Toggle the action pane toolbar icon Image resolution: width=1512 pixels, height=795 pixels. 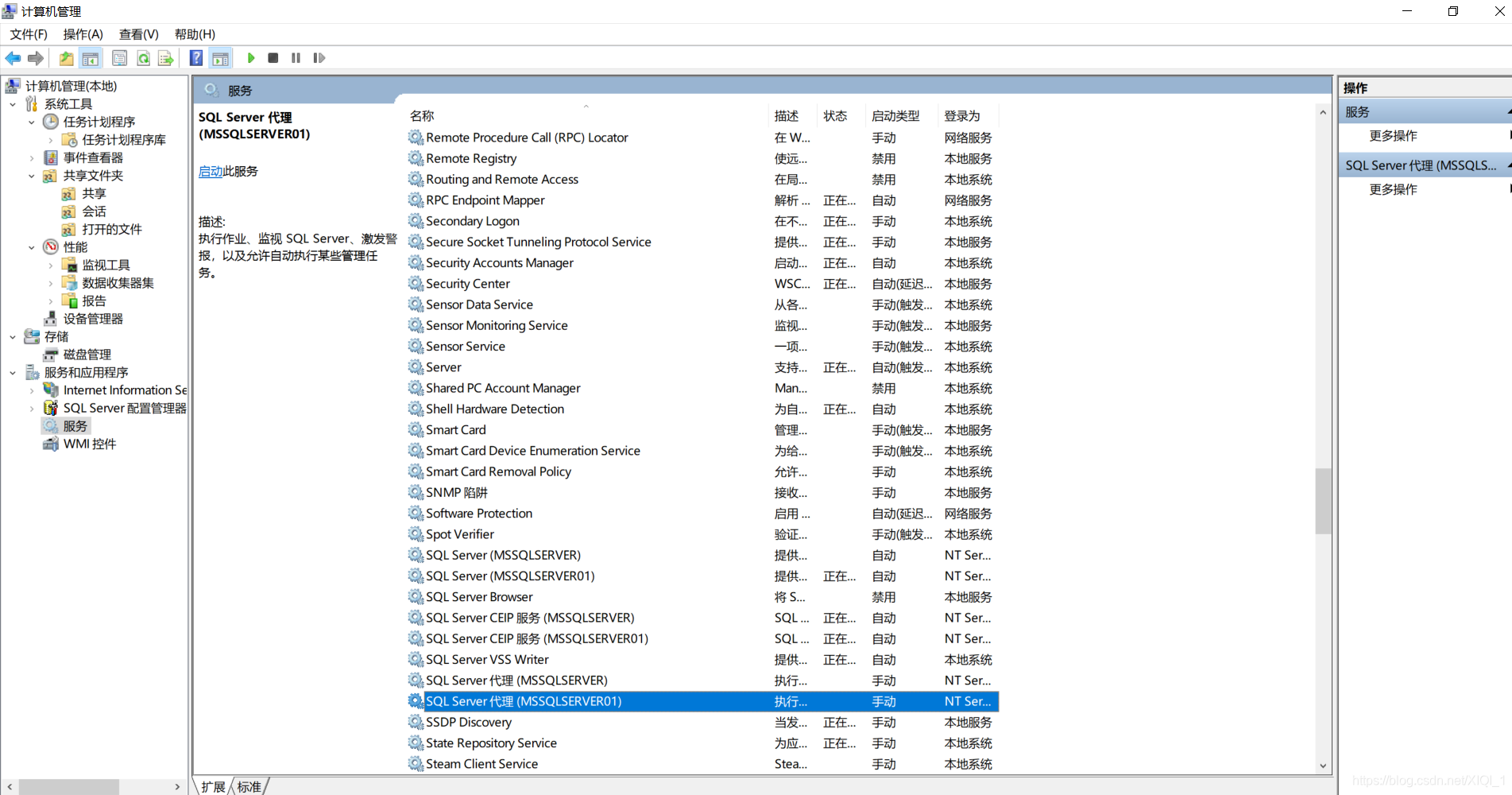[x=220, y=58]
